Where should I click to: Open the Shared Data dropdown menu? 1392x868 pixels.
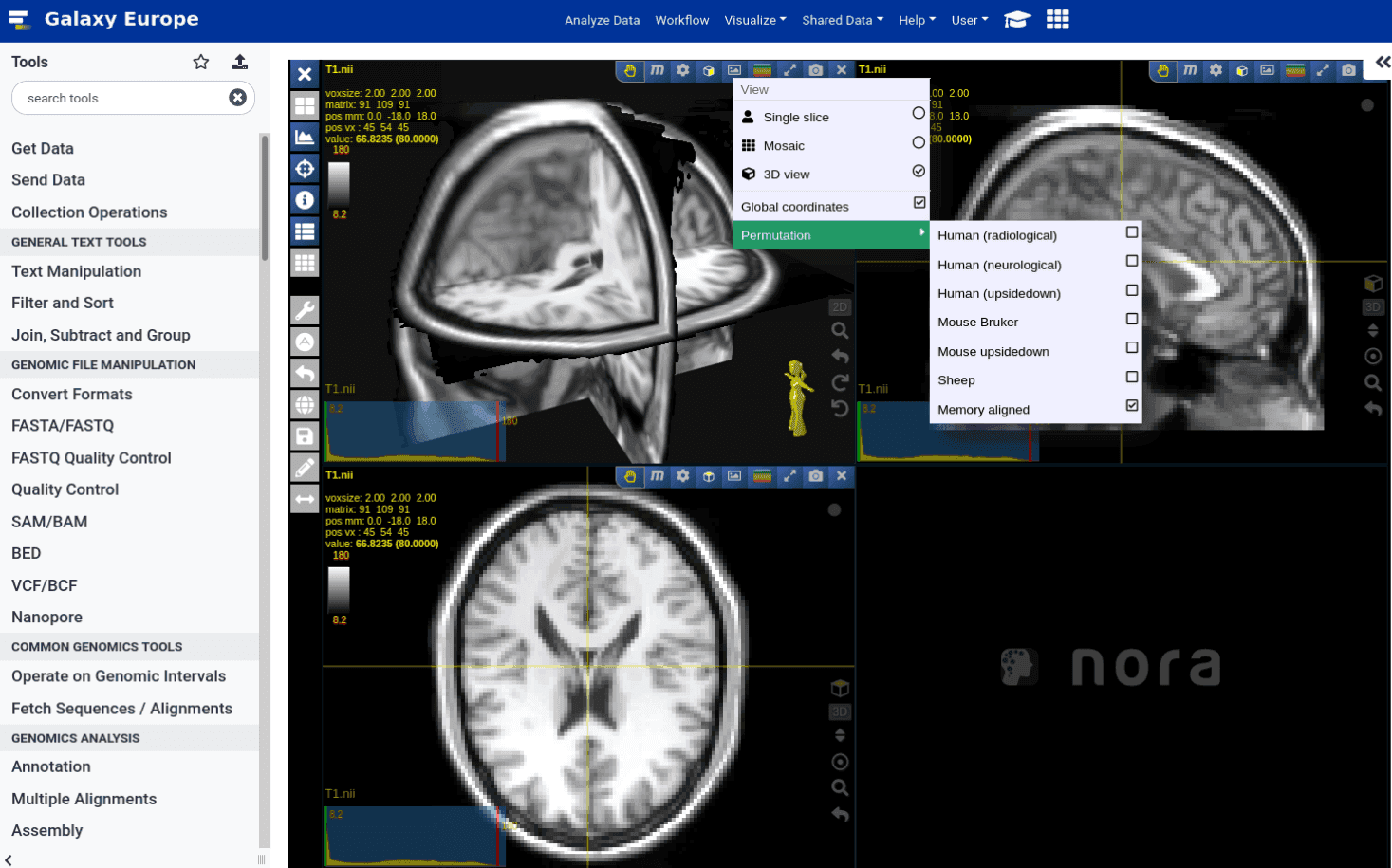[x=842, y=20]
